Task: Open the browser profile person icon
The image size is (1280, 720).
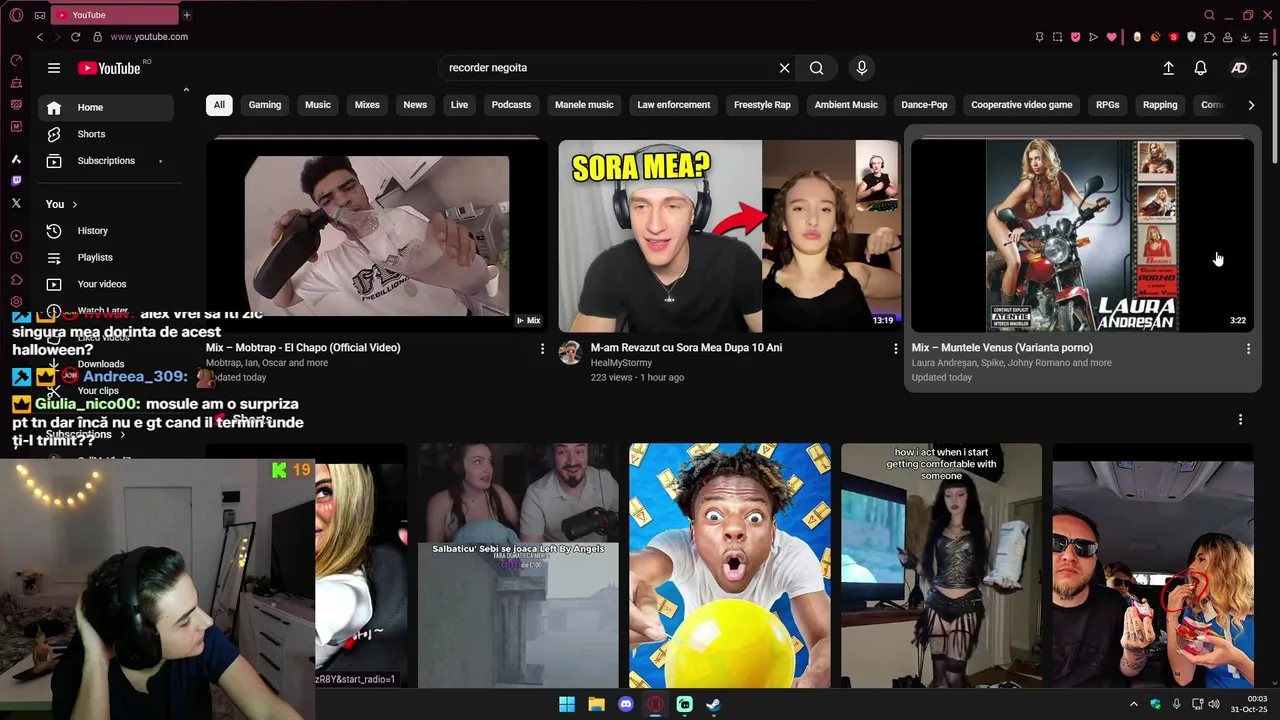Action: click(1227, 37)
